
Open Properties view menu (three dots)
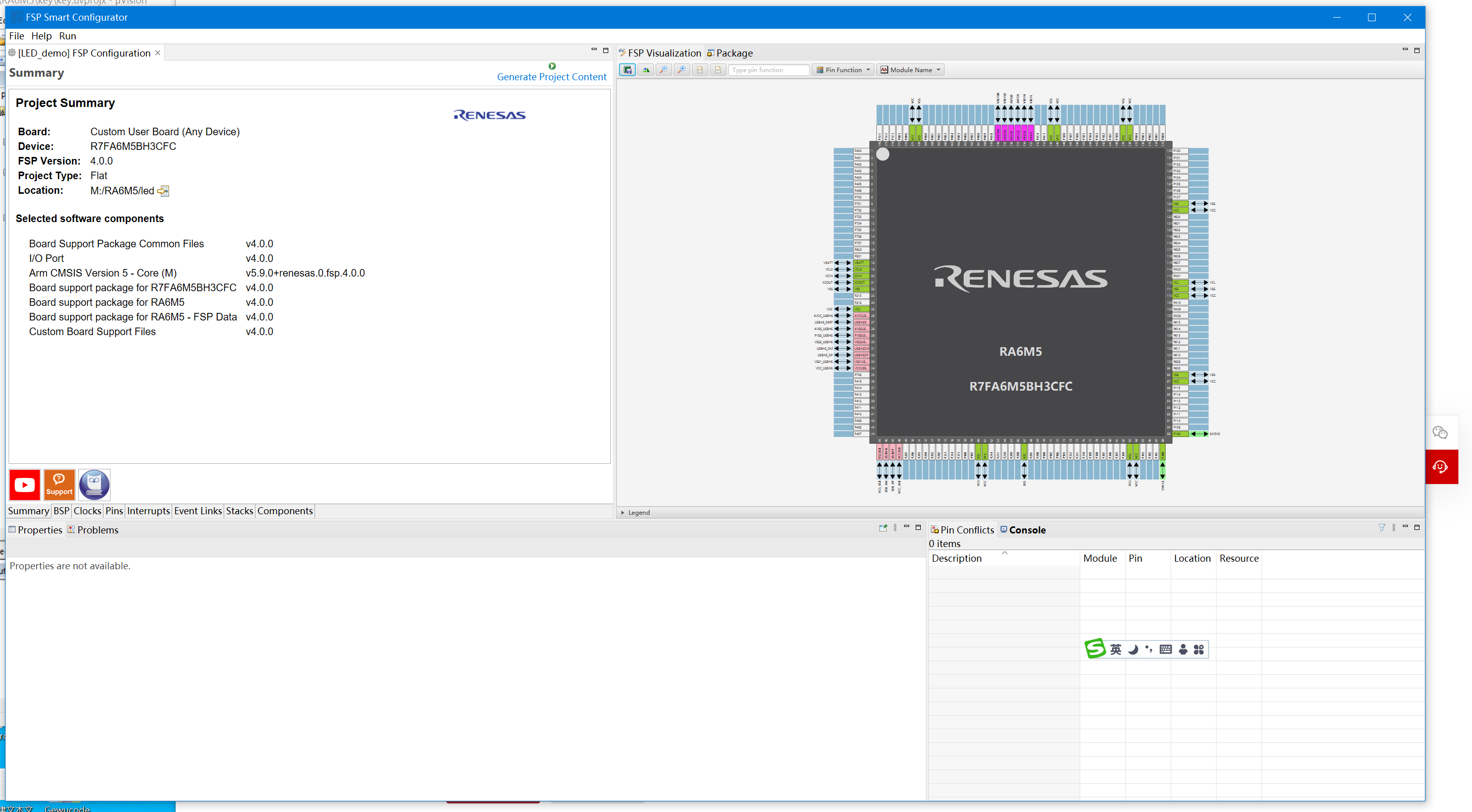pos(895,527)
